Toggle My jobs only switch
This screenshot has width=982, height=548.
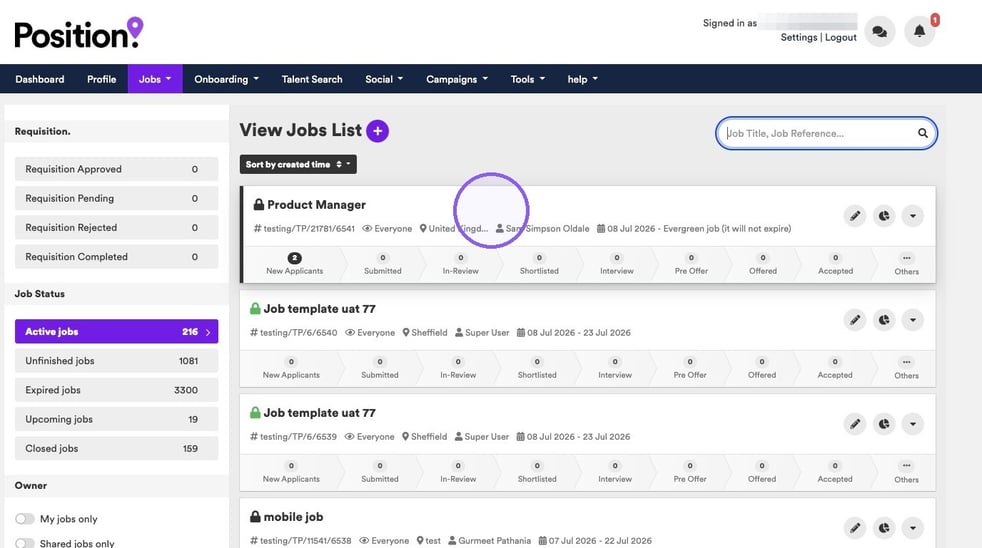[25, 519]
